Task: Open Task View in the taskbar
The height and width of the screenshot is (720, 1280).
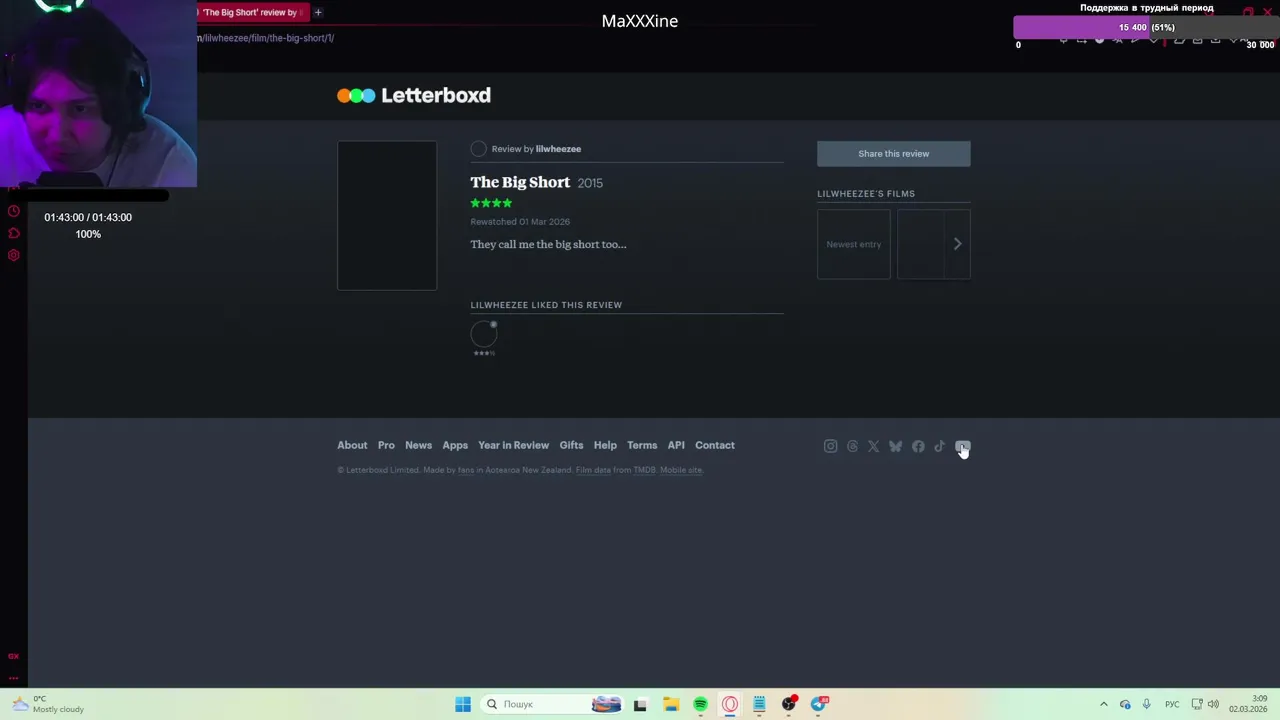Action: click(640, 704)
